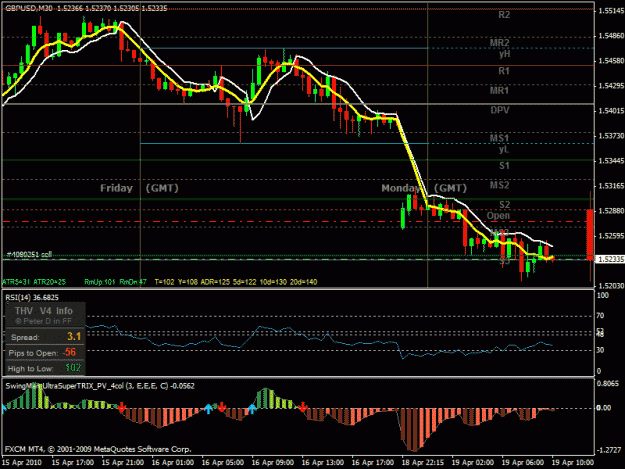Select the R2 pivot level label
The image size is (625, 469).
[504, 15]
